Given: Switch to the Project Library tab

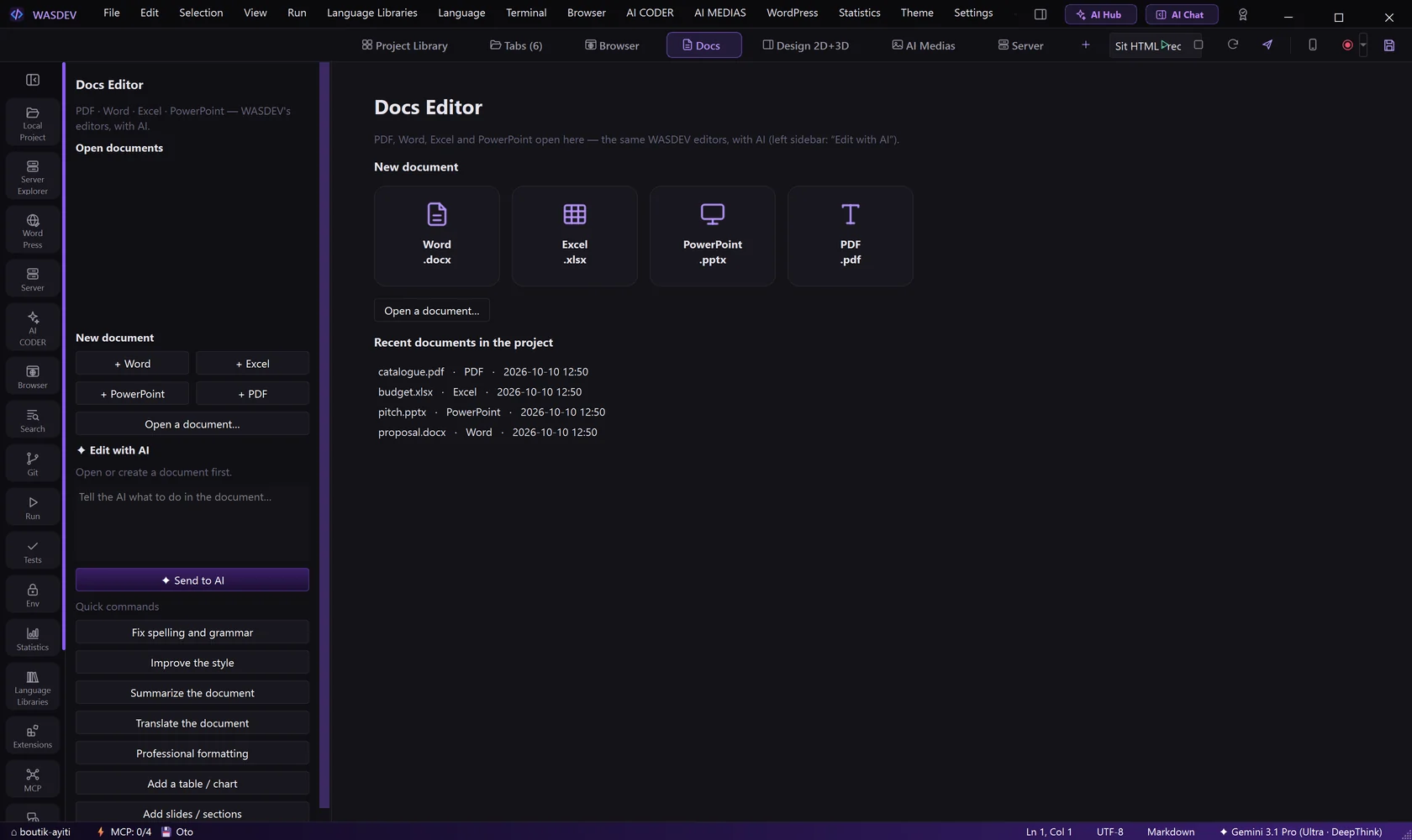Looking at the screenshot, I should point(404,45).
